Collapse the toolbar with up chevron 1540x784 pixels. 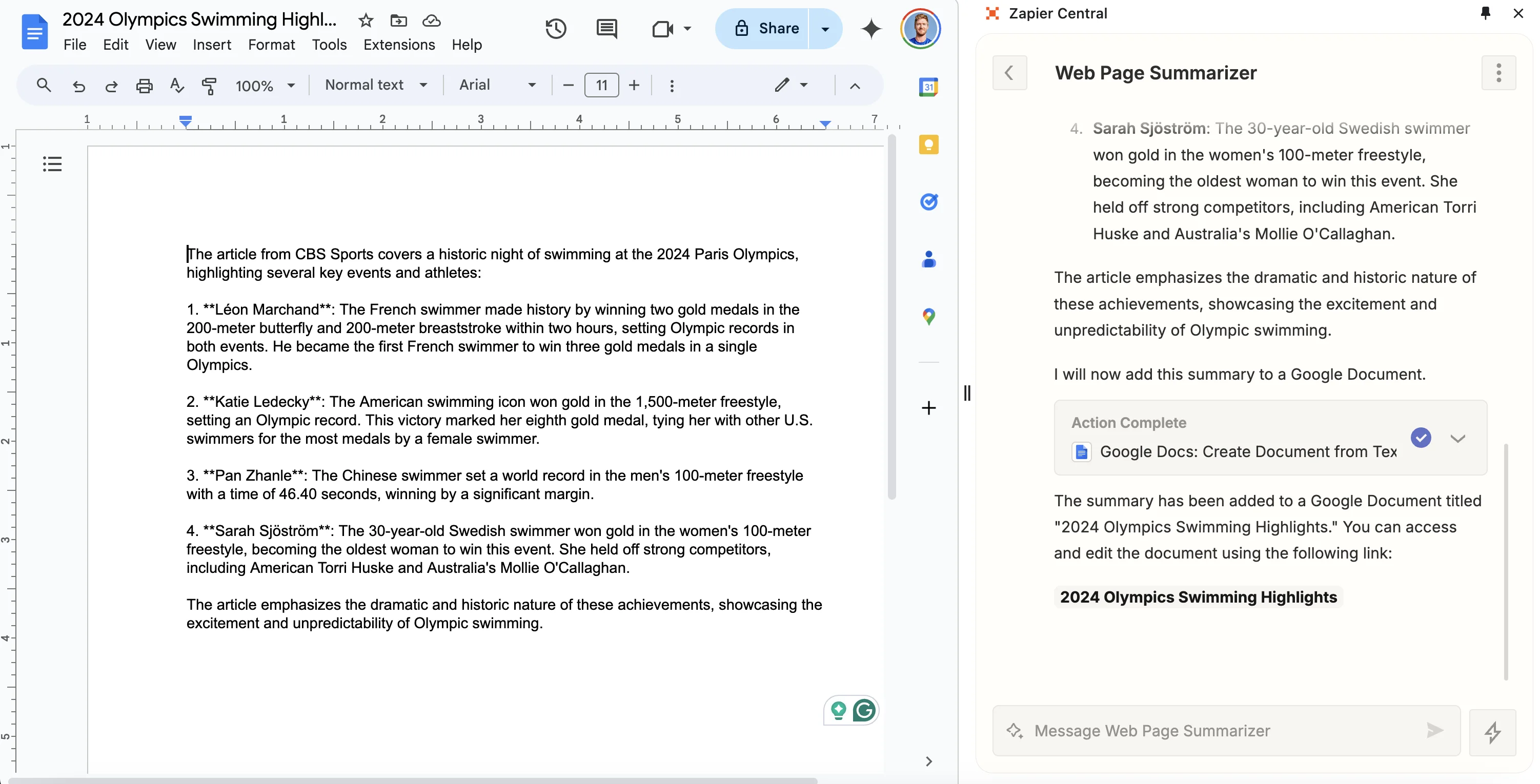[x=855, y=86]
